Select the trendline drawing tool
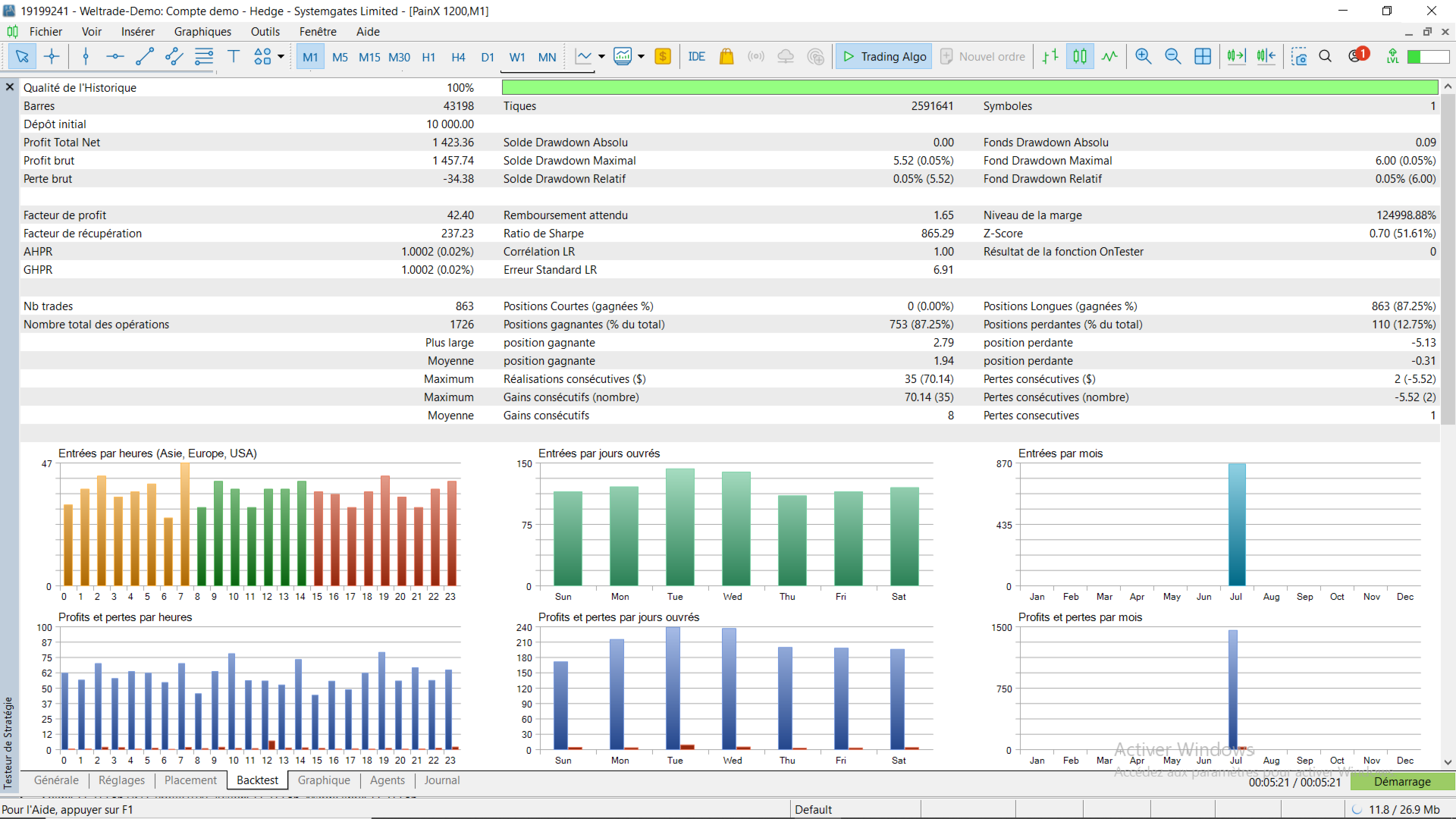The height and width of the screenshot is (819, 1456). [x=144, y=57]
